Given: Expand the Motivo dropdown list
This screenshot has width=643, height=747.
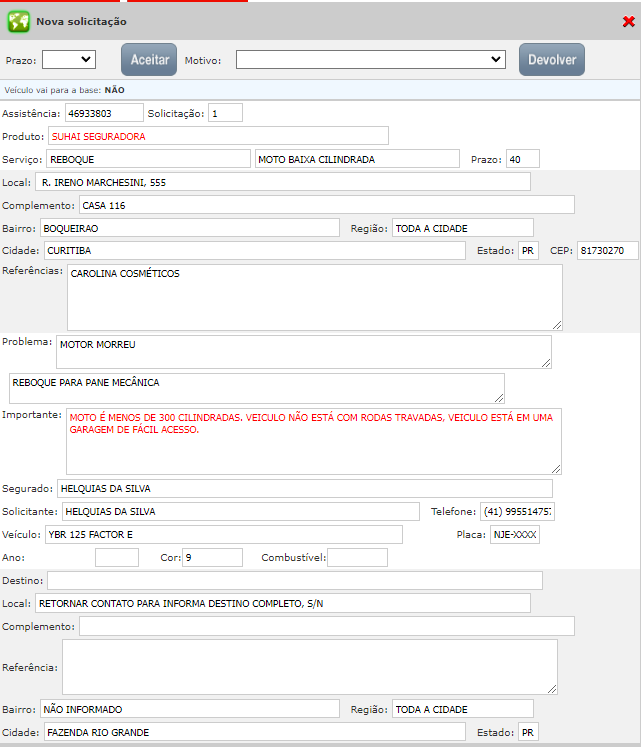Looking at the screenshot, I should [370, 60].
